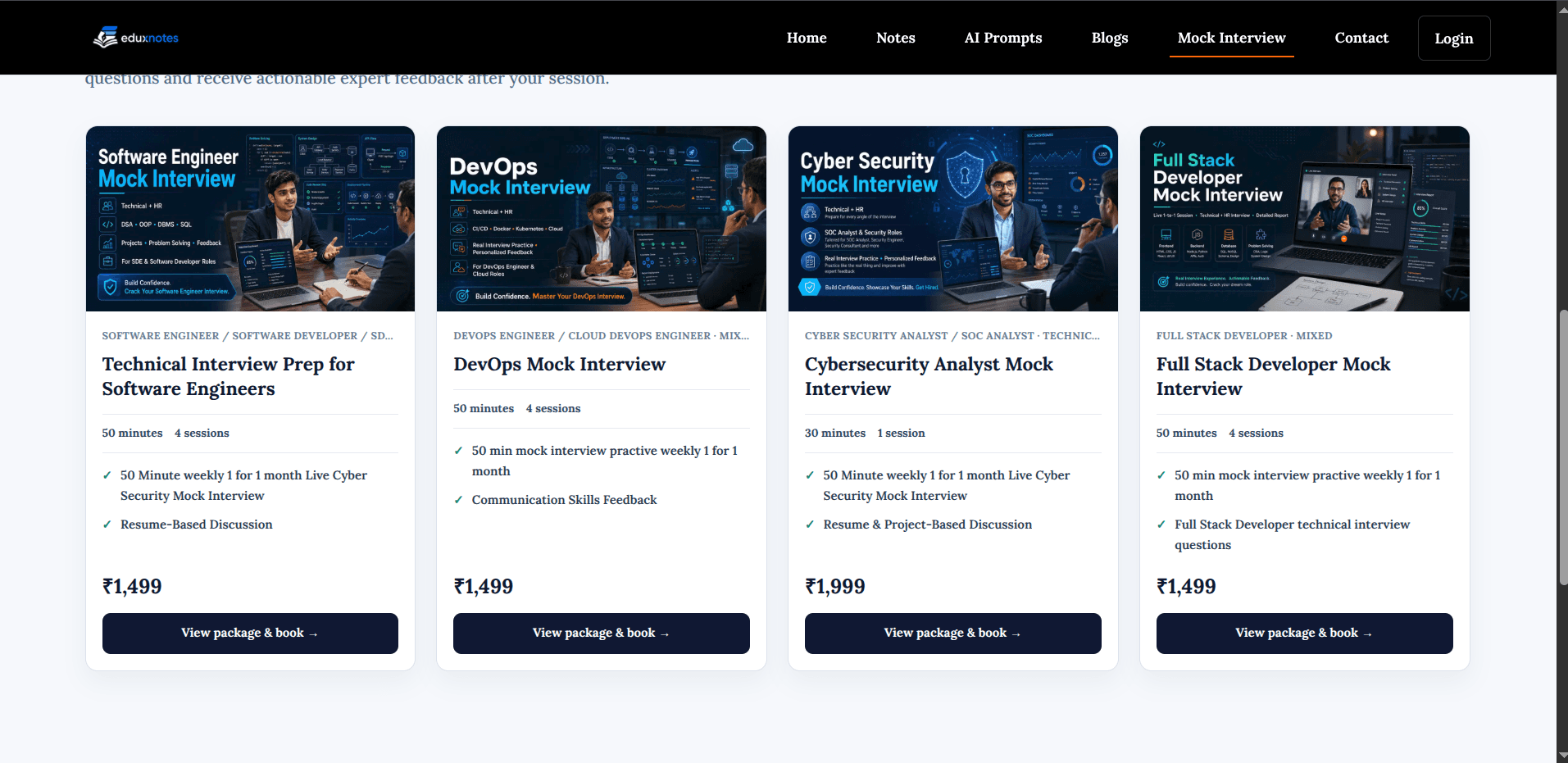Click '30 minutes' on Cybersecurity card
Image resolution: width=1568 pixels, height=763 pixels.
[835, 433]
